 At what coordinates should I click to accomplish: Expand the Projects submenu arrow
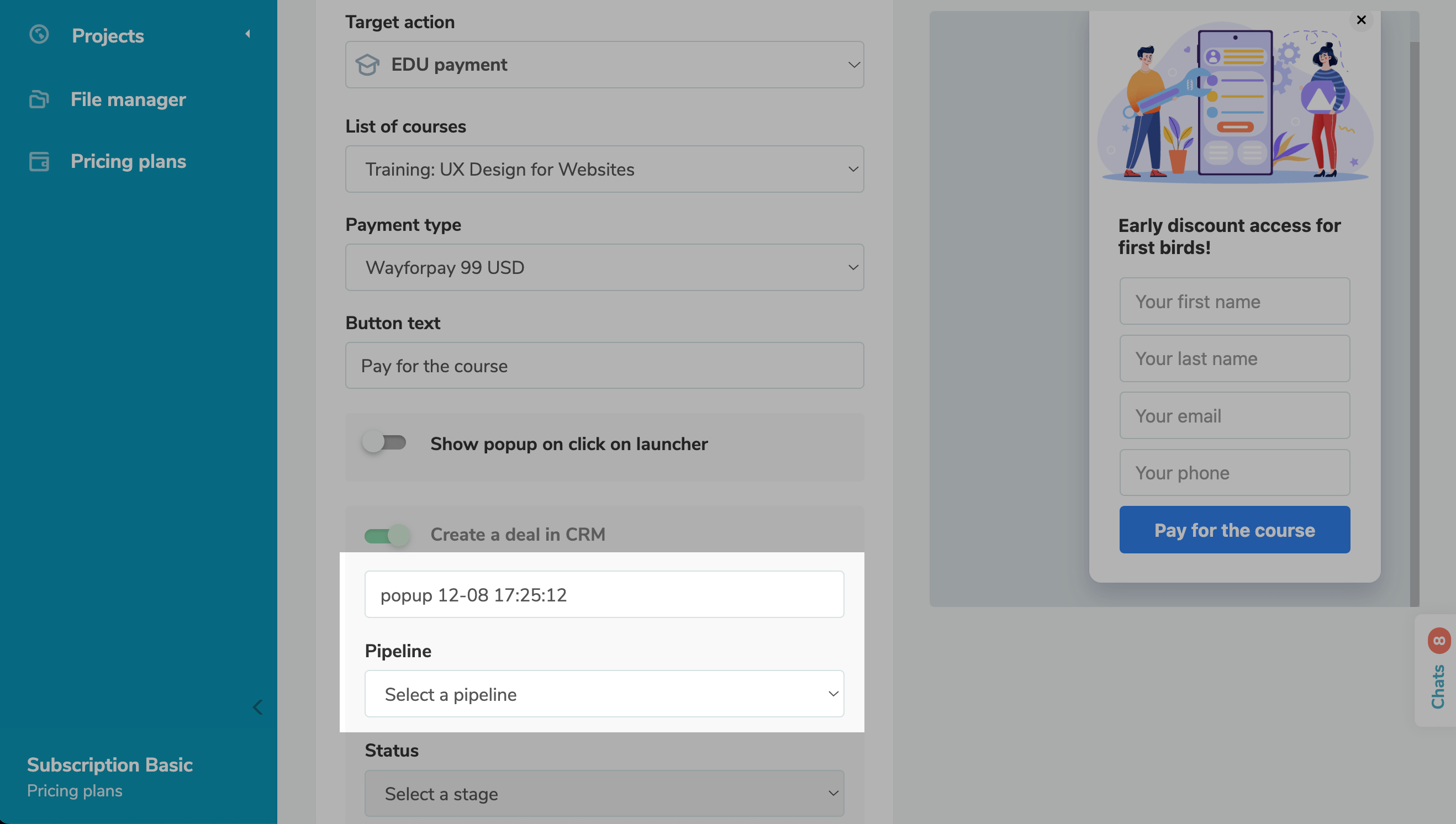click(x=248, y=34)
